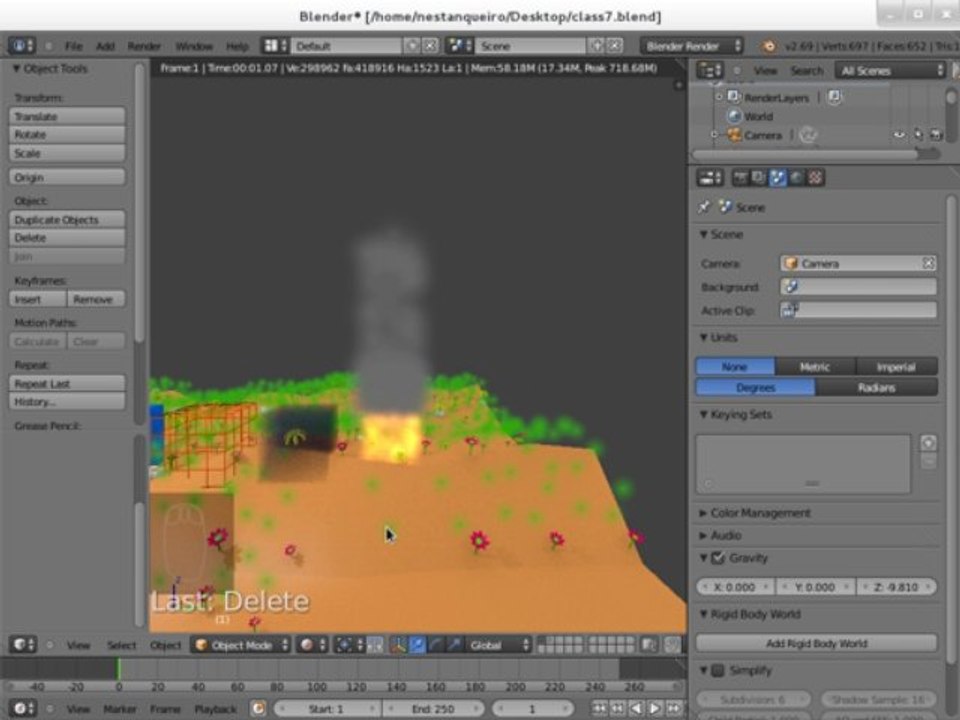The image size is (960, 720).
Task: Collapse the Scene panel
Action: [704, 234]
